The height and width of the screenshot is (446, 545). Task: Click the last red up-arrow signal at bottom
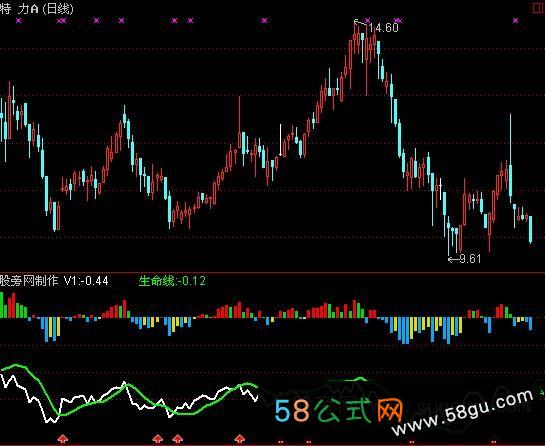(239, 438)
